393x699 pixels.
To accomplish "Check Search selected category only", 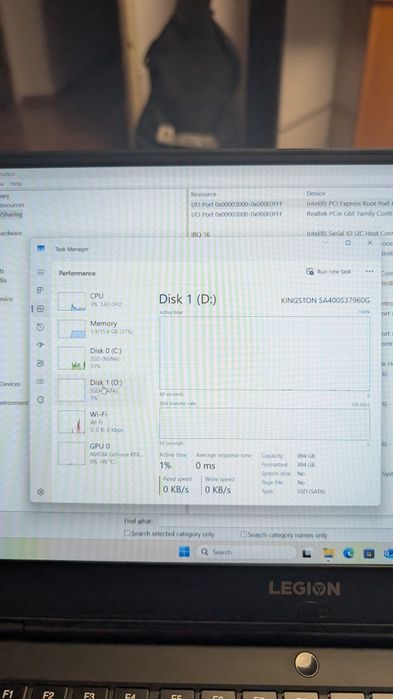I will 127,533.
